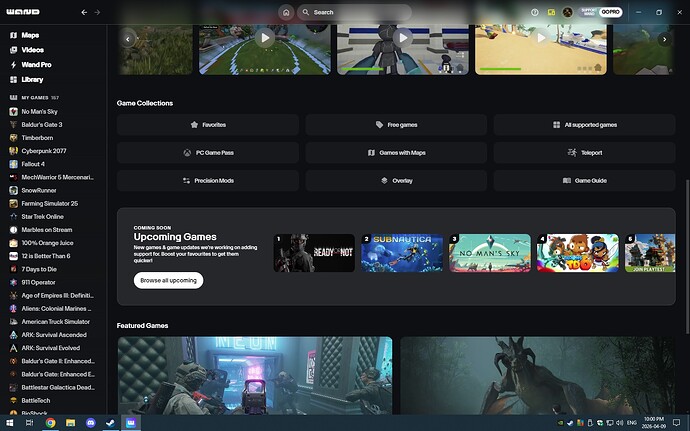Click the GO PRO button
The width and height of the screenshot is (690, 431).
610,12
